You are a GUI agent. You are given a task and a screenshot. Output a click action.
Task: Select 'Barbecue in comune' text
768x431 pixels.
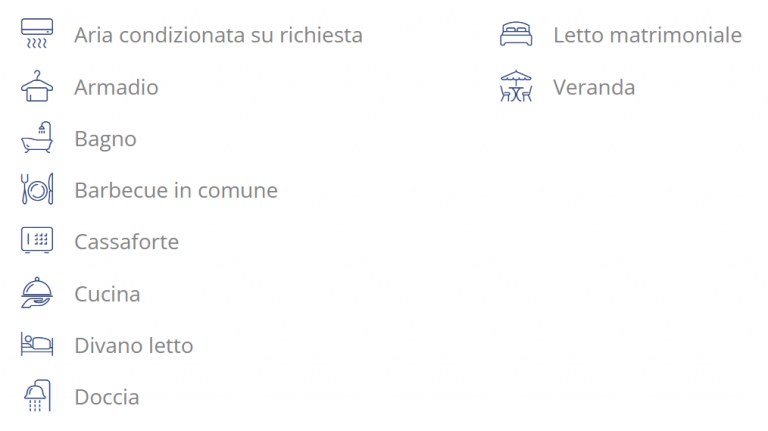(x=176, y=190)
